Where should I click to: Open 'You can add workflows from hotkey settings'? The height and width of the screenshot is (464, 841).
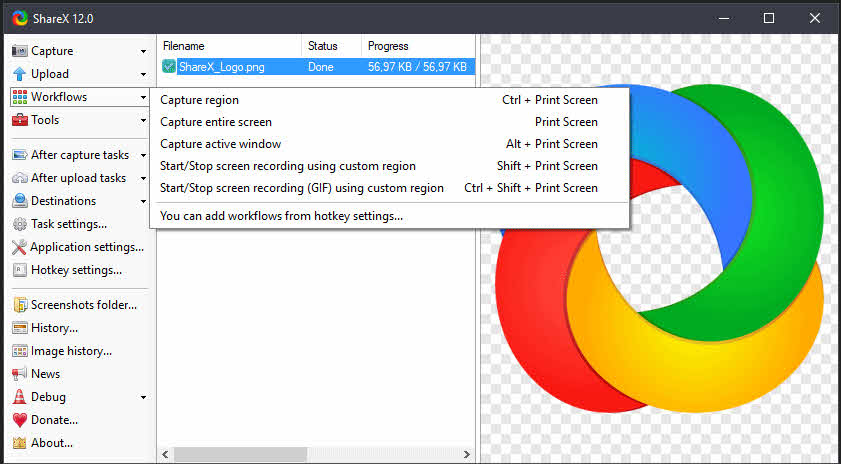point(389,217)
